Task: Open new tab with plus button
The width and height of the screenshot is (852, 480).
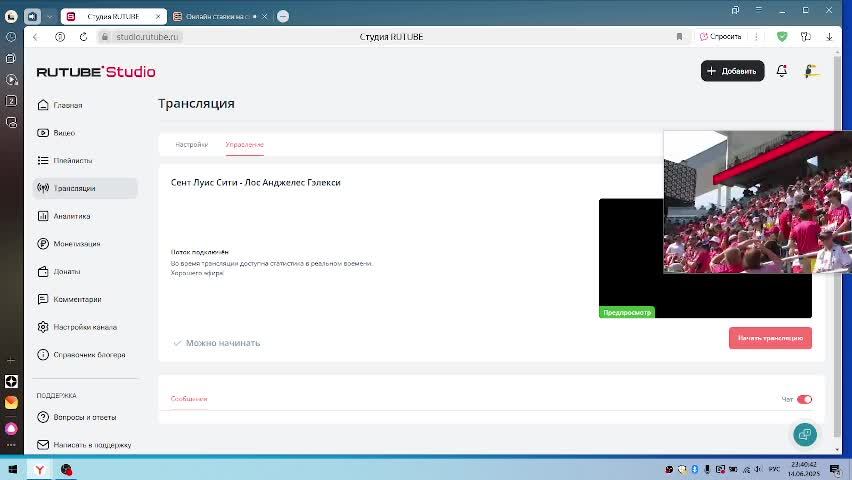Action: pos(283,17)
